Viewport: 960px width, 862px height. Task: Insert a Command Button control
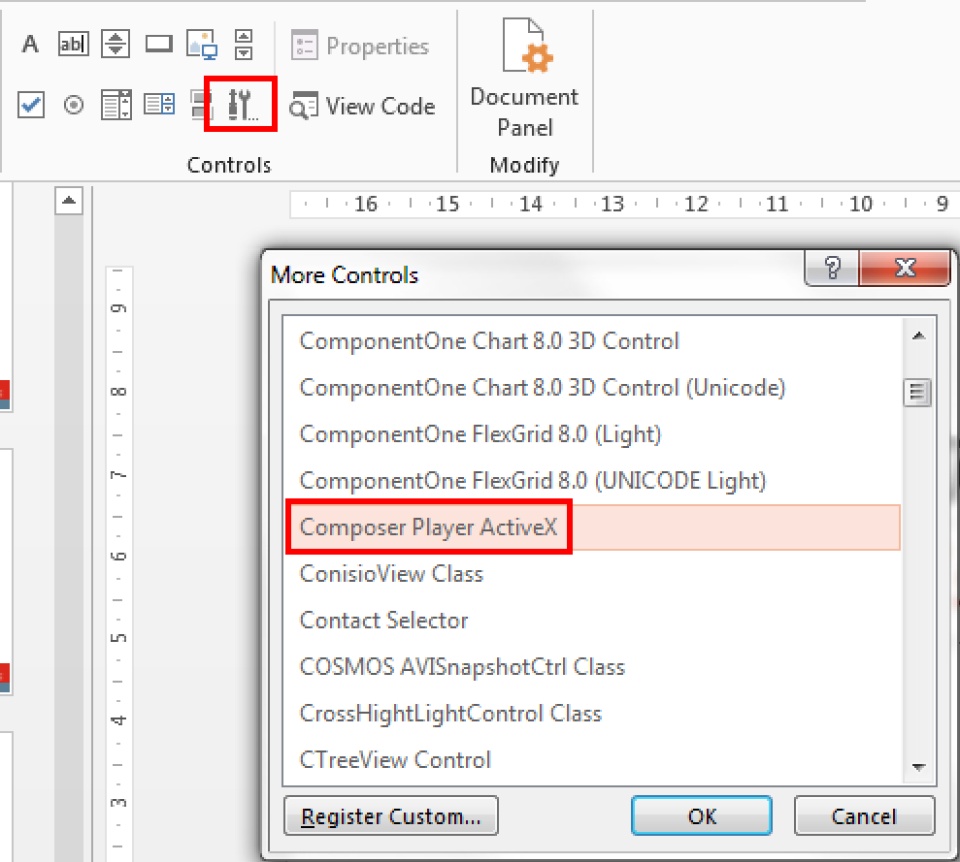[159, 44]
